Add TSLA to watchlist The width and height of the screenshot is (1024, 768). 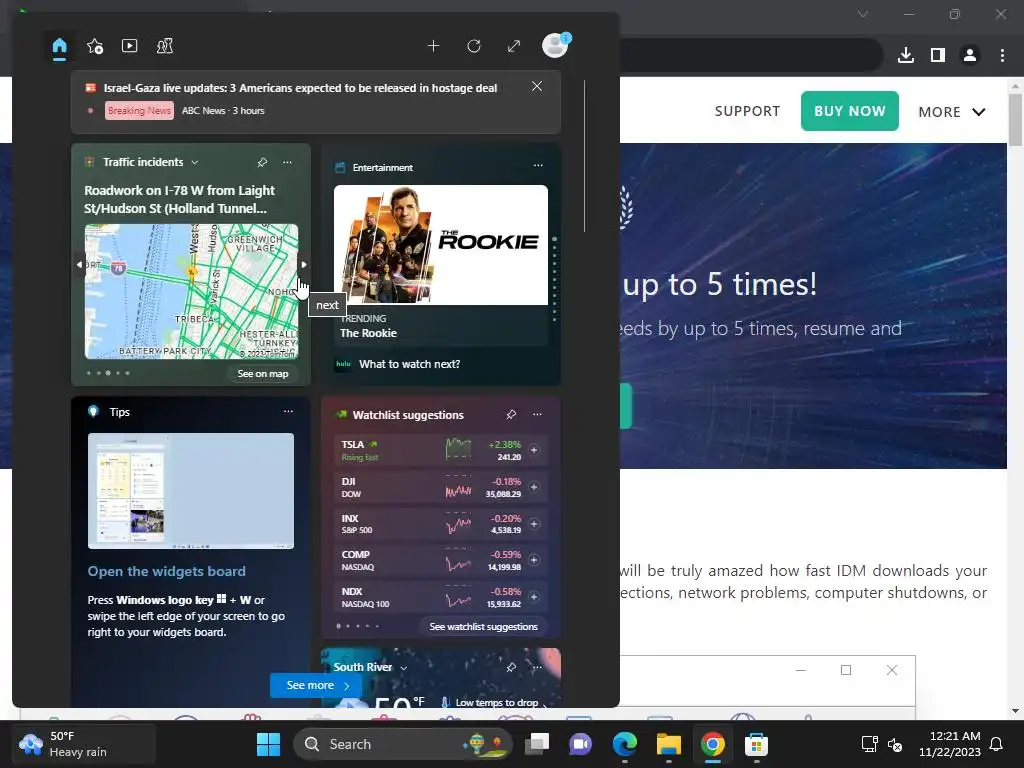[x=534, y=450]
